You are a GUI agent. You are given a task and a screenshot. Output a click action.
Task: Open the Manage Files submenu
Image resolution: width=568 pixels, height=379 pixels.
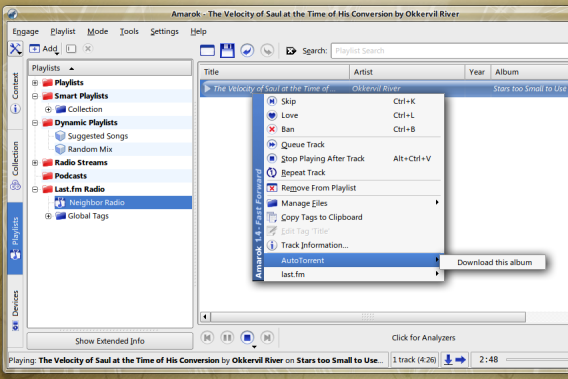(354, 203)
